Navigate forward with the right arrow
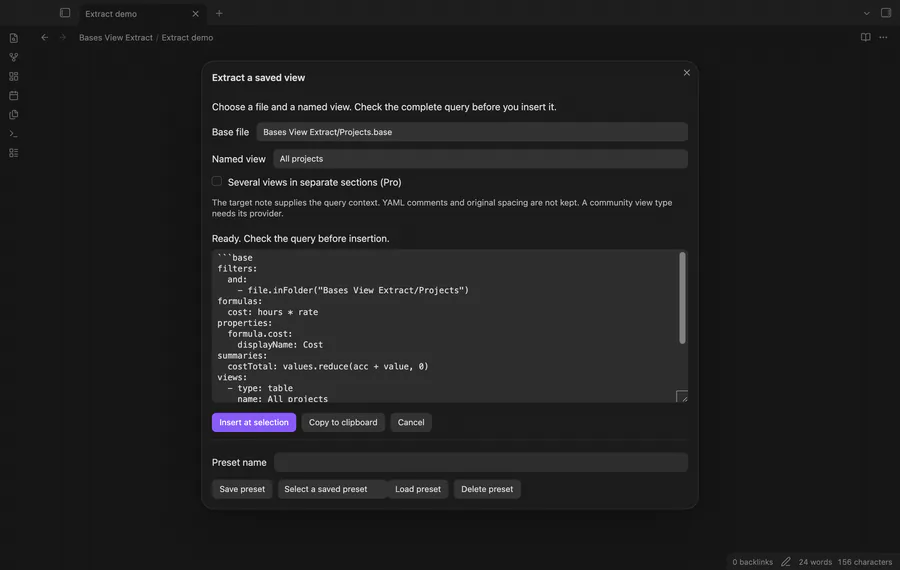This screenshot has width=900, height=570. [63, 37]
